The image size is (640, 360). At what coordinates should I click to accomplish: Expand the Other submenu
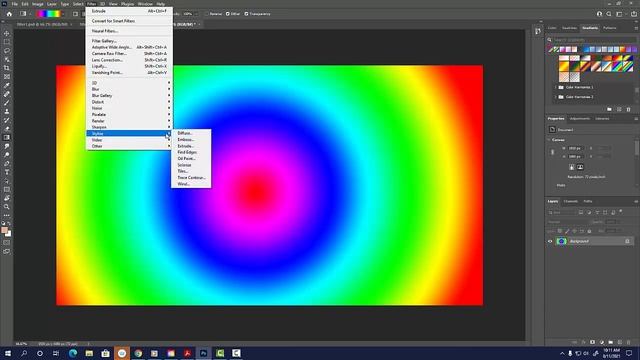[x=129, y=146]
